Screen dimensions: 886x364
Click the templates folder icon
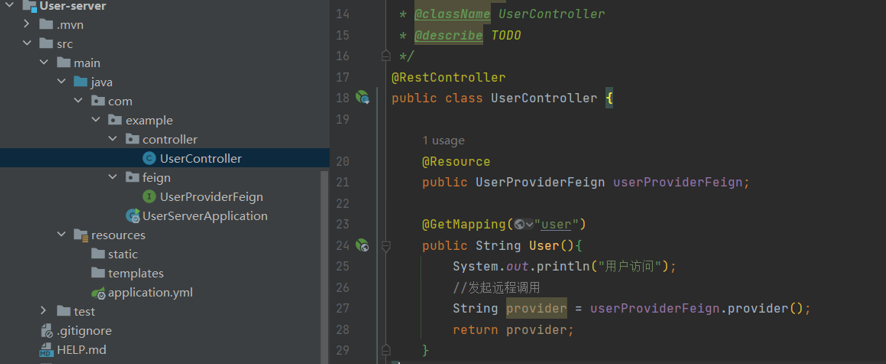click(98, 273)
